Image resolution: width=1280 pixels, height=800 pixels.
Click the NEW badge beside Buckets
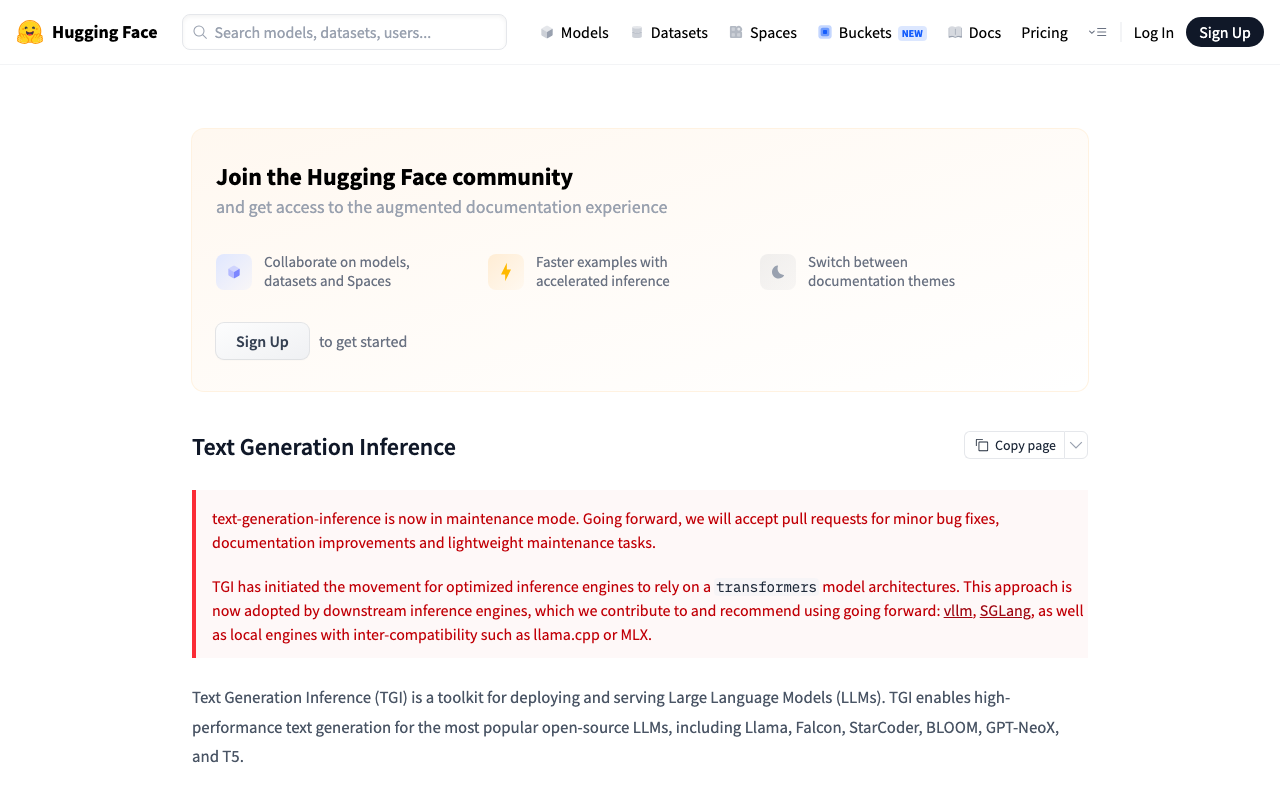coord(912,33)
